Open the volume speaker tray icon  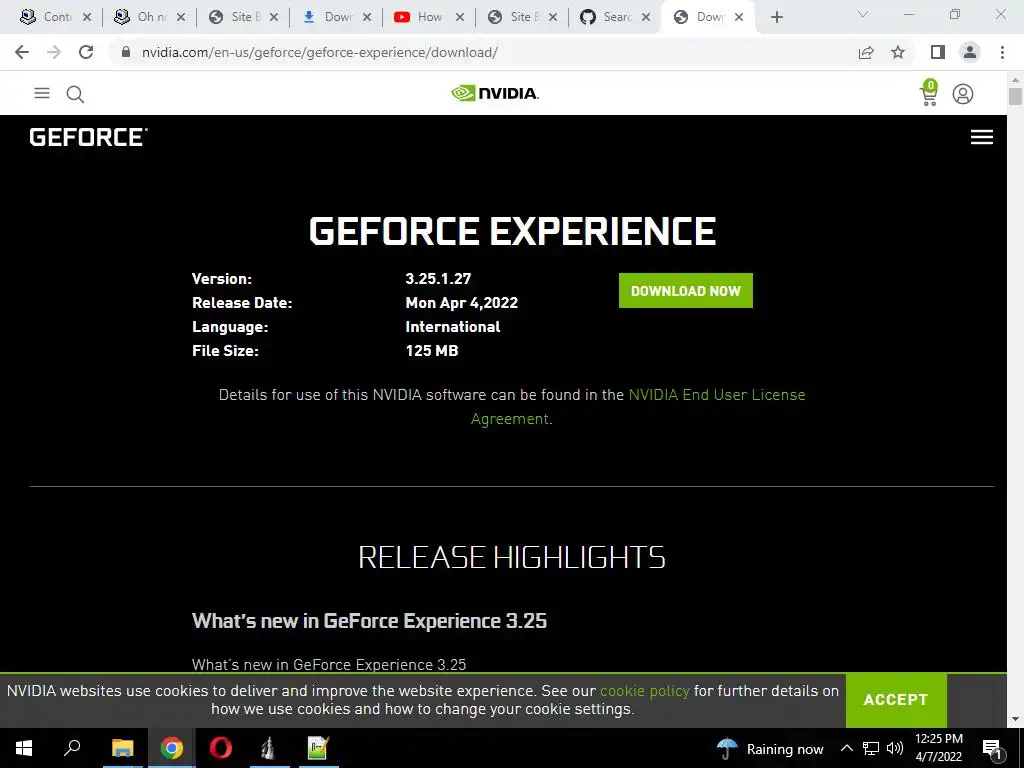(x=895, y=748)
